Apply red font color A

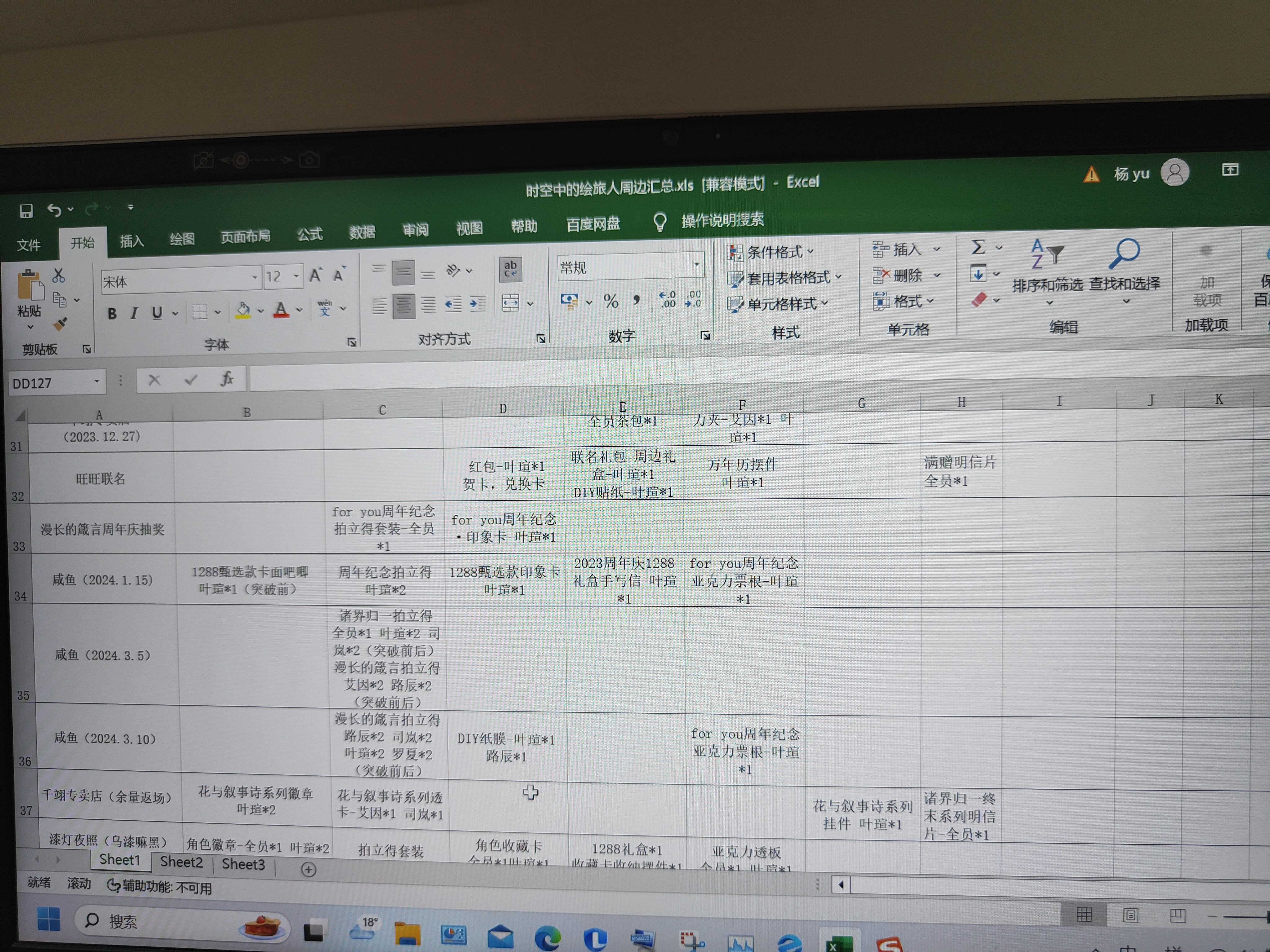(281, 310)
